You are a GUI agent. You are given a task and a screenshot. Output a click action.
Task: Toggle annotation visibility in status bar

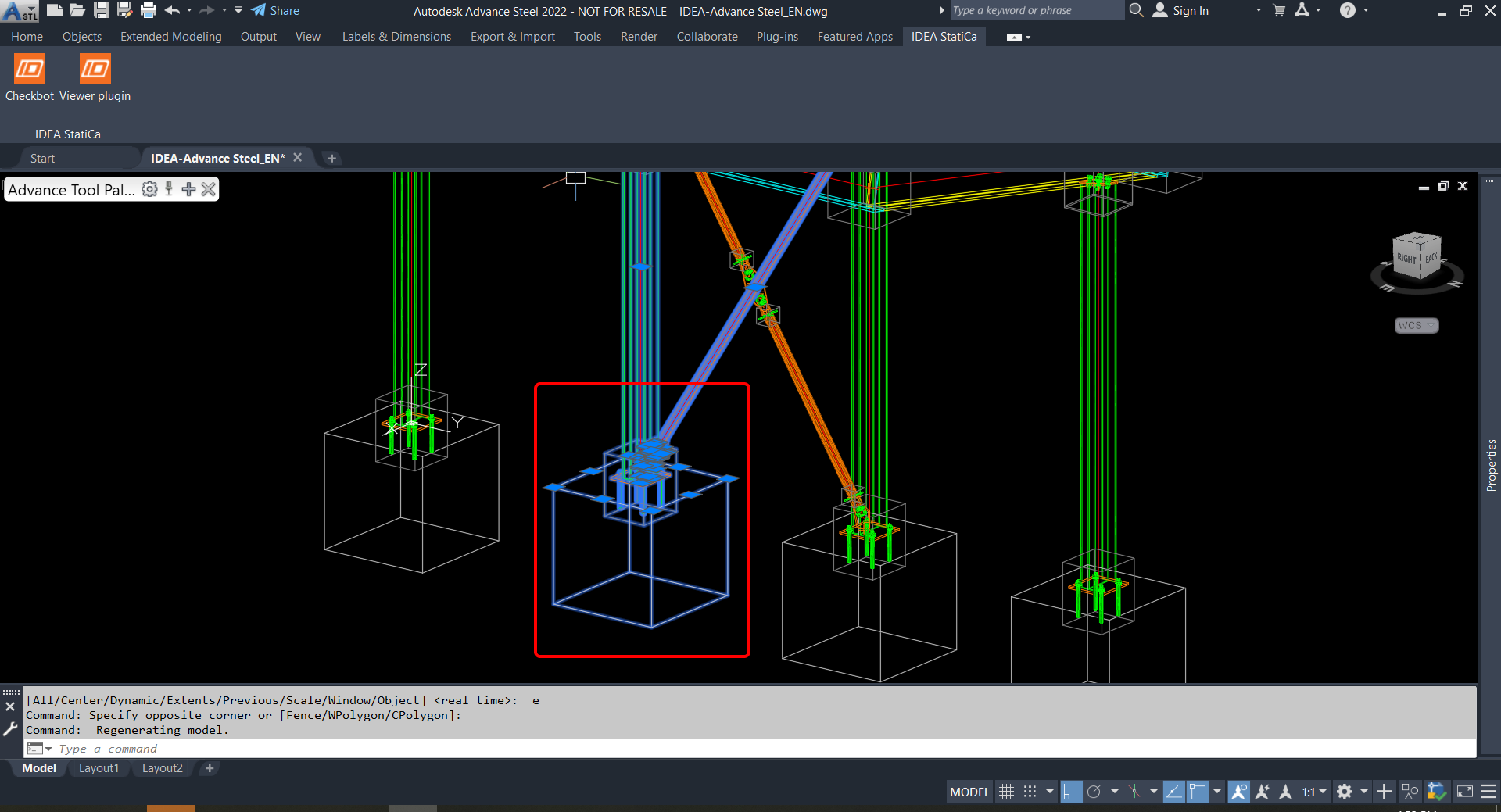(1239, 792)
